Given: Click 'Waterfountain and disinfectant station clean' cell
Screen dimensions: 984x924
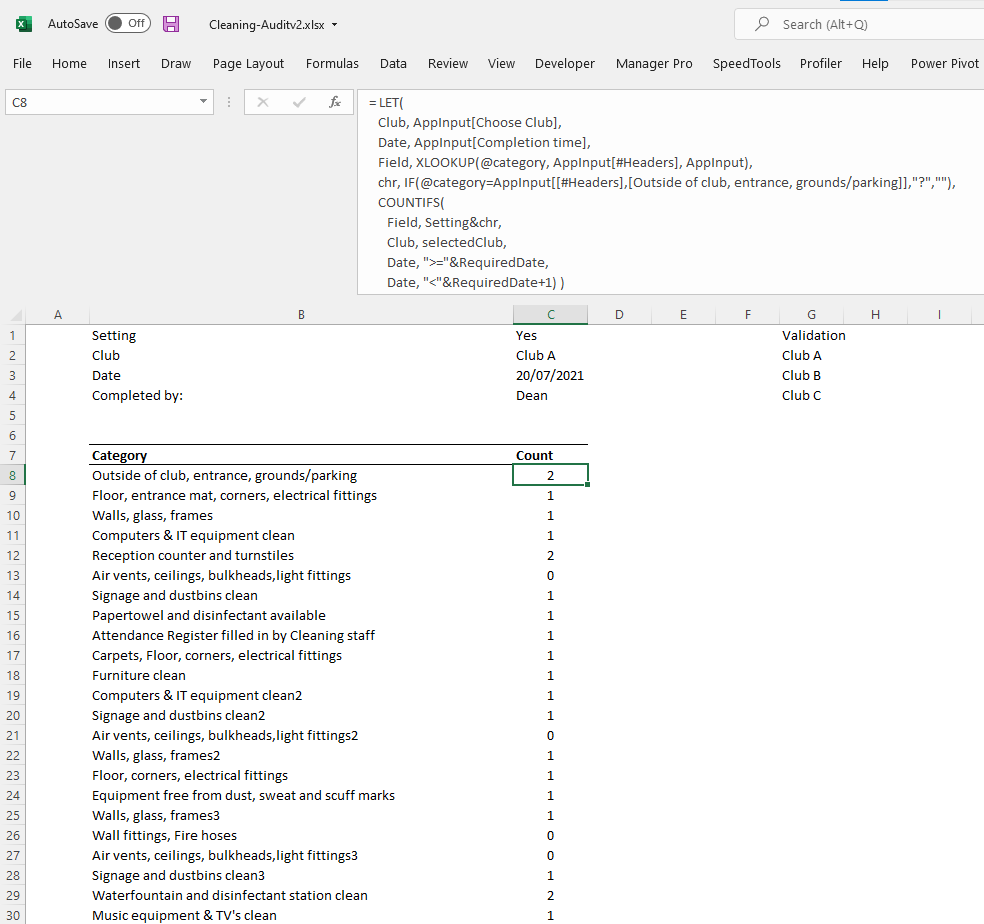Looking at the screenshot, I should 301,895.
